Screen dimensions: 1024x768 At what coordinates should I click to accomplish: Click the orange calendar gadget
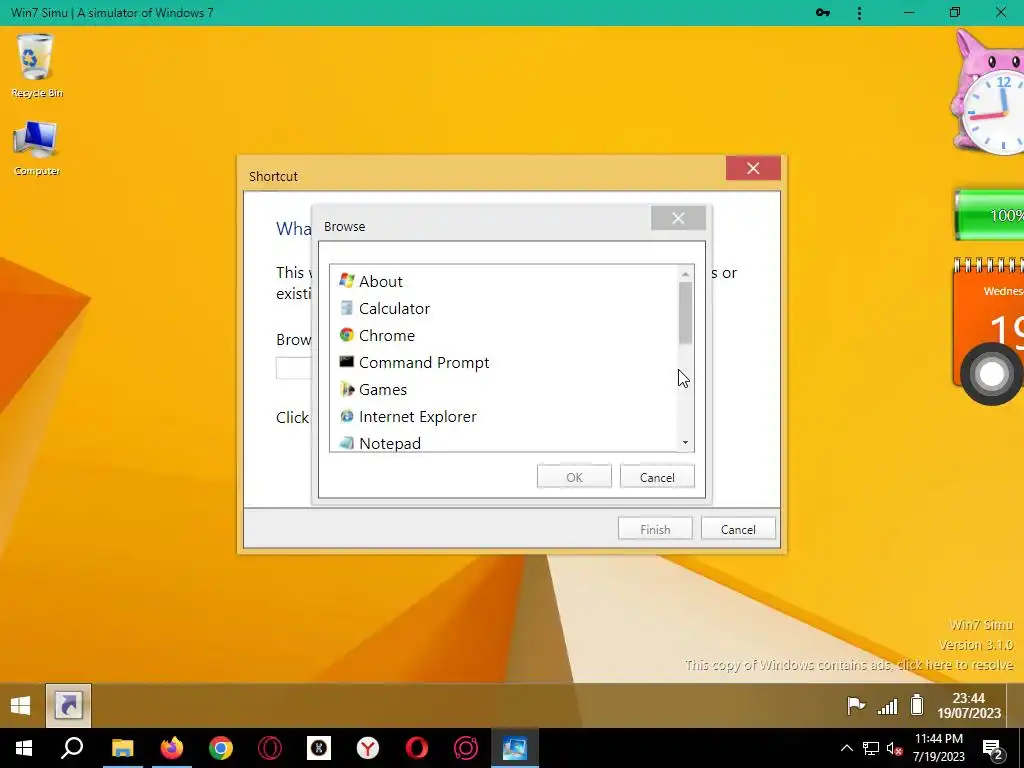point(989,313)
